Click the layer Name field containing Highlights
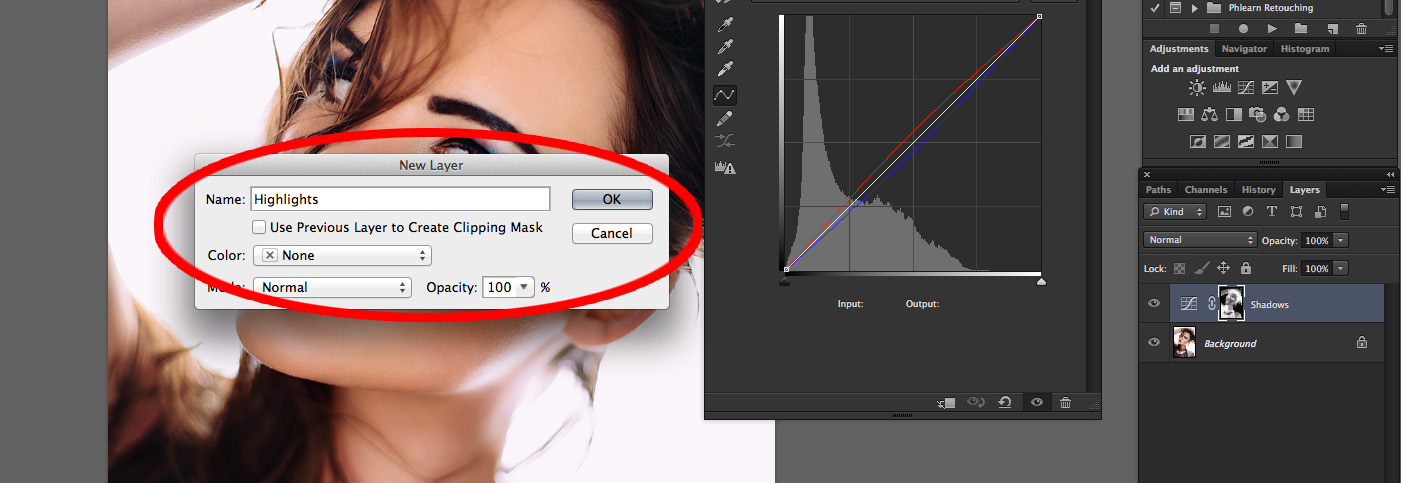 pyautogui.click(x=400, y=199)
